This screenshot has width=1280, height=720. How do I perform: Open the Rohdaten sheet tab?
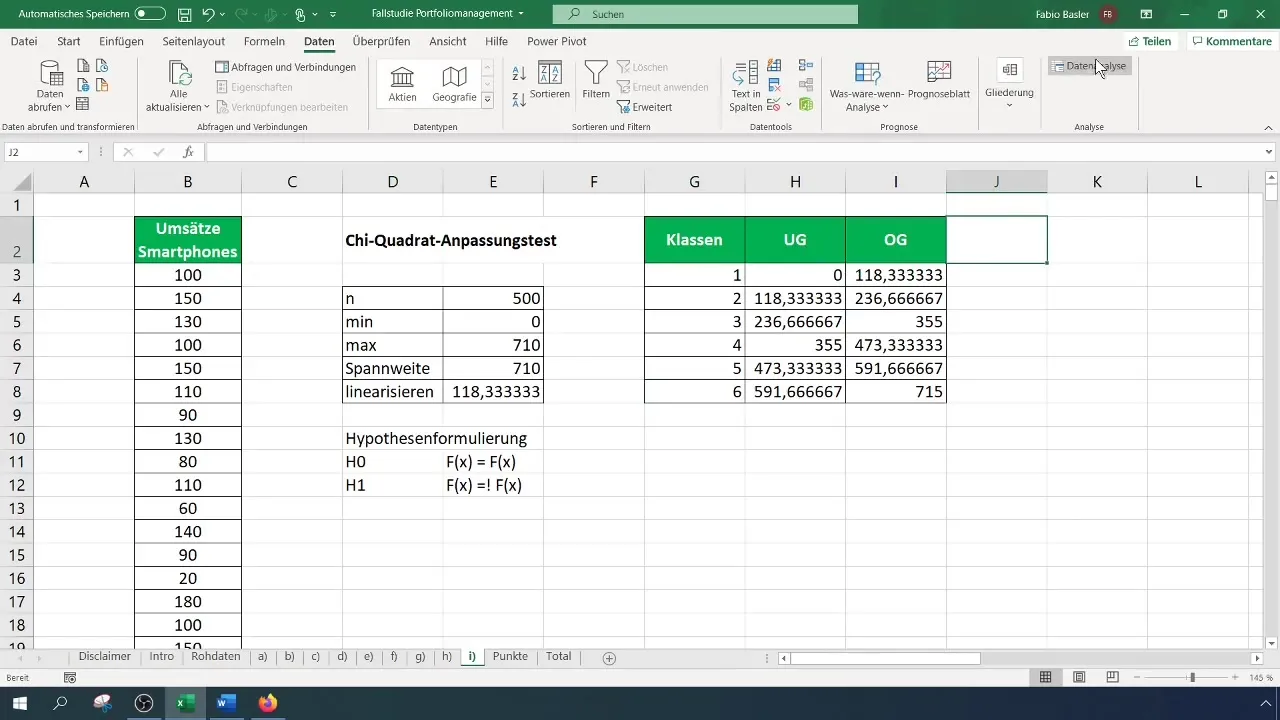click(x=216, y=657)
